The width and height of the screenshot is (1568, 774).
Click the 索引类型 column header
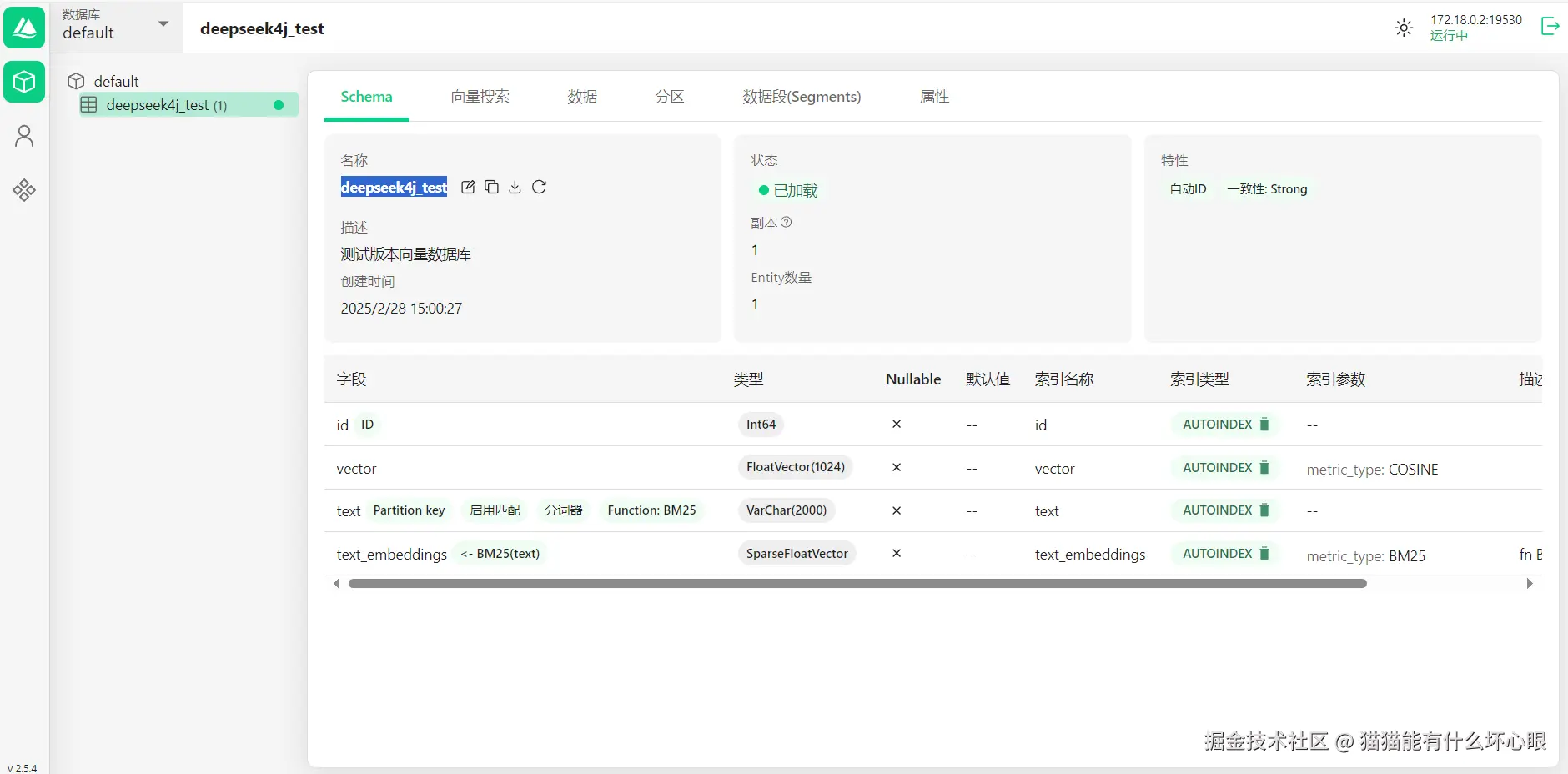click(x=1199, y=379)
